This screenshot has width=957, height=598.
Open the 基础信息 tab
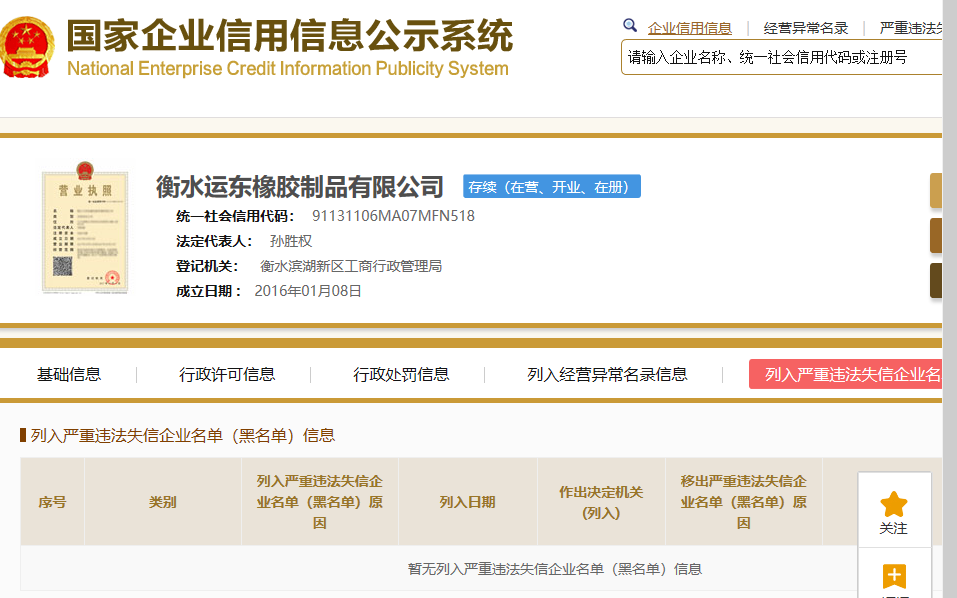pos(69,374)
